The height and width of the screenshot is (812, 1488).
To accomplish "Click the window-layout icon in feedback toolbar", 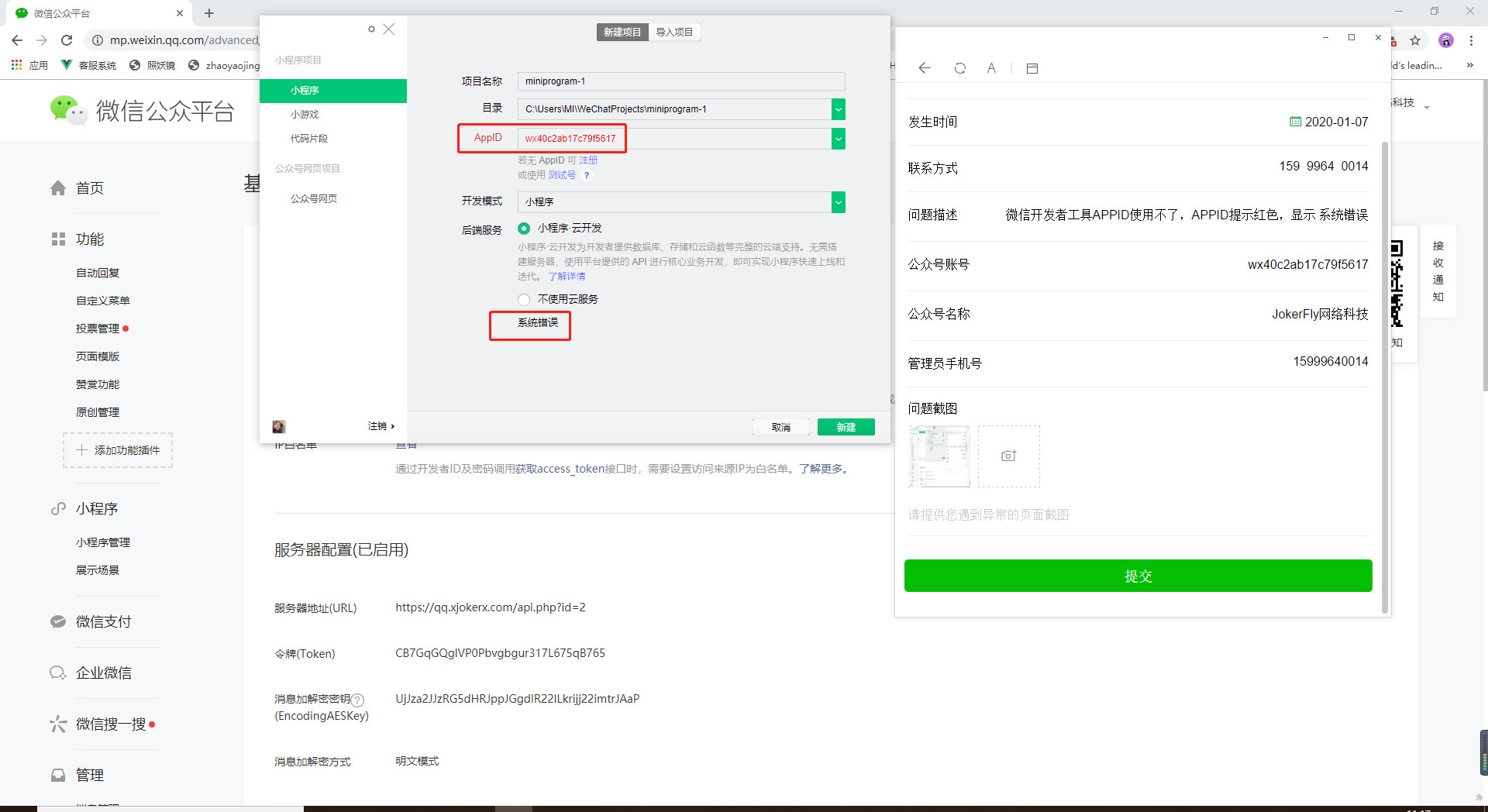I will (1032, 68).
